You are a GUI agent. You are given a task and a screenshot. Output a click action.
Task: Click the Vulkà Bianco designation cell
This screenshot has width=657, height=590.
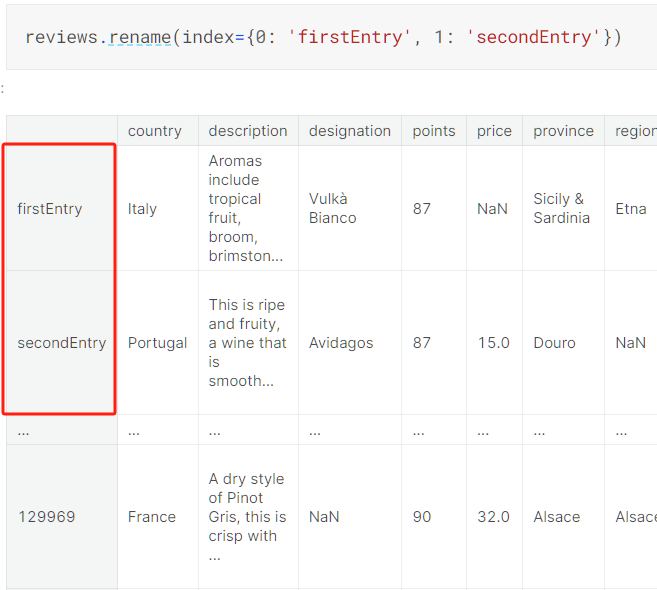[x=332, y=208]
